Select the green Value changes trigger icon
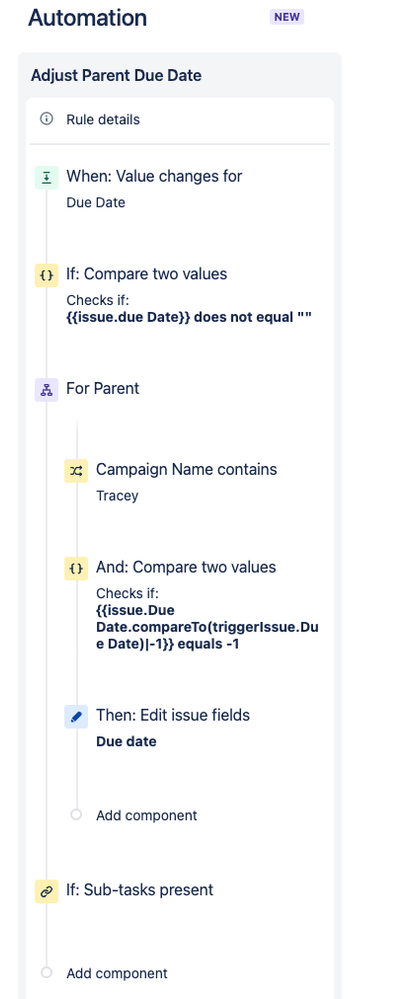This screenshot has width=411, height=999. coord(47,178)
